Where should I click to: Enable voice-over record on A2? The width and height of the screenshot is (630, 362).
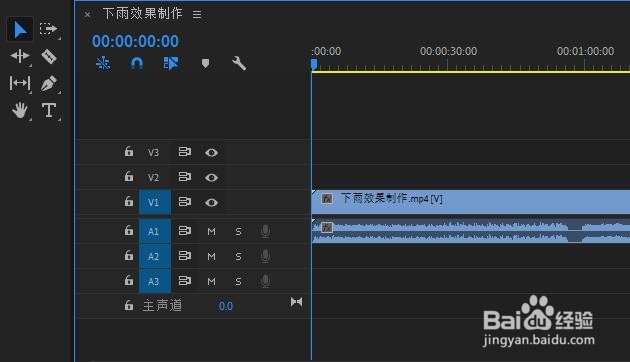265,256
